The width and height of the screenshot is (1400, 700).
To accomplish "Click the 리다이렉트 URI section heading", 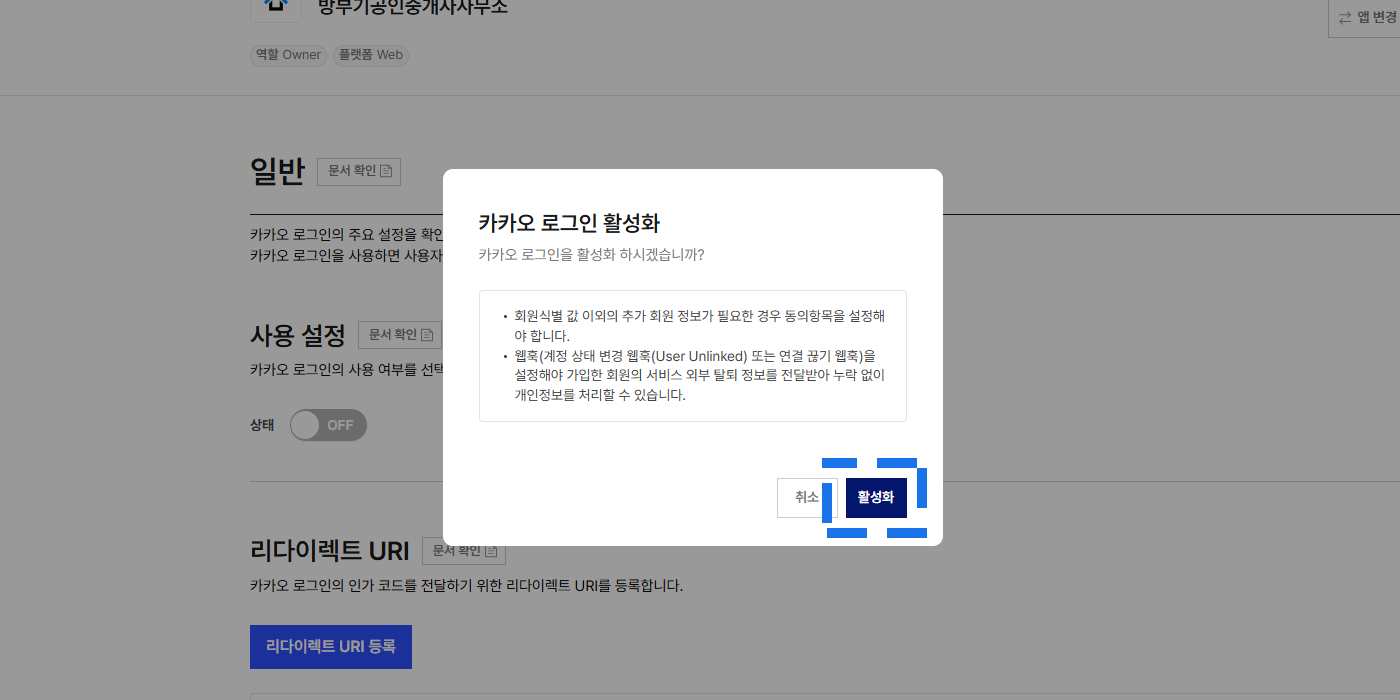I will click(330, 551).
